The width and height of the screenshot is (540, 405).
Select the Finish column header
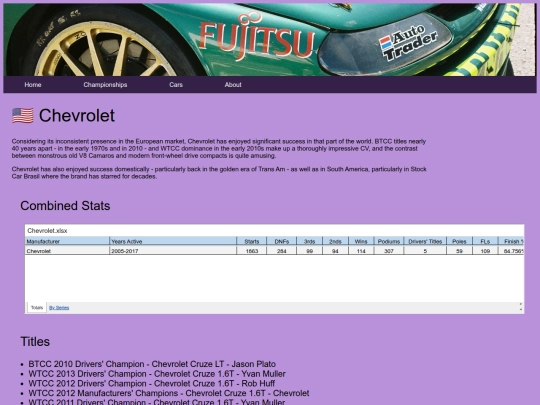coord(511,241)
